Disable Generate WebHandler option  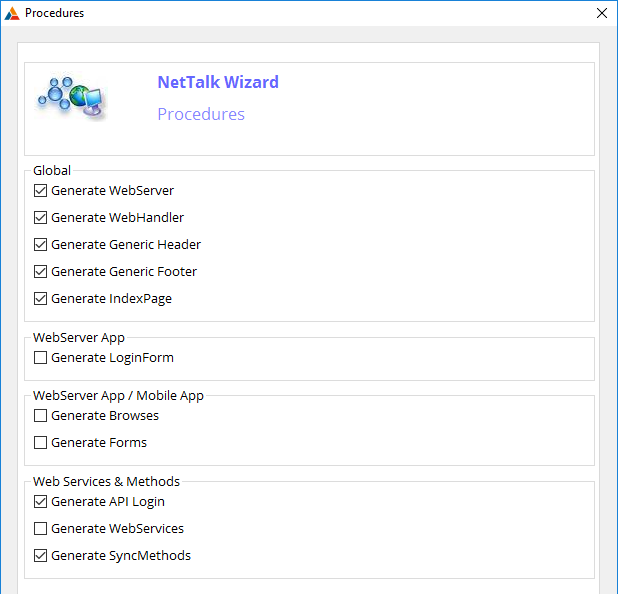(40, 217)
